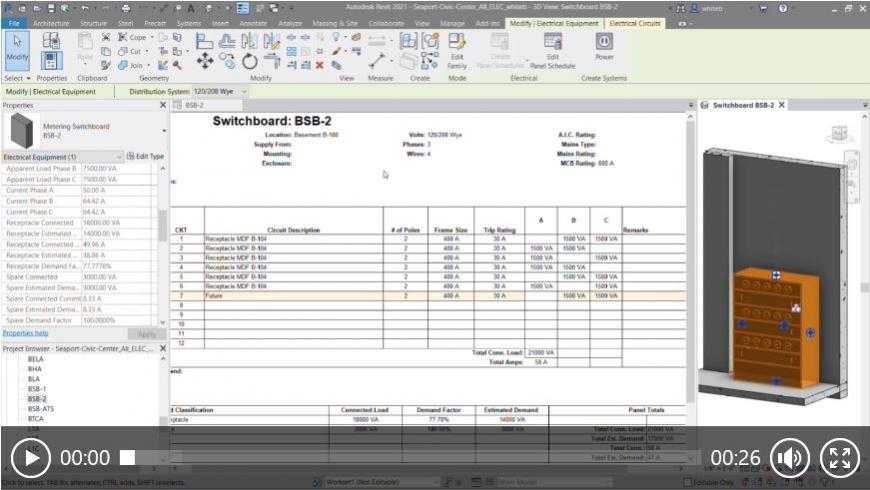
Task: Click the ViewCube in 3D view
Action: 839,133
